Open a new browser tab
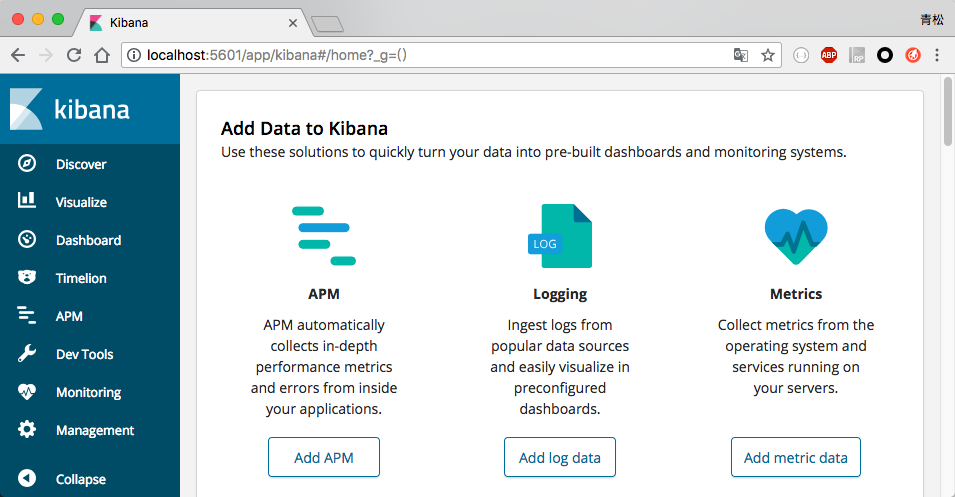 pos(328,24)
